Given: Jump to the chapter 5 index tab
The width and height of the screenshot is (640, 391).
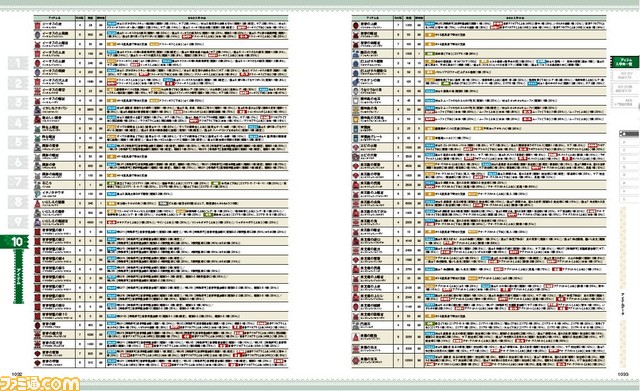Looking at the screenshot, I should pos(18,142).
